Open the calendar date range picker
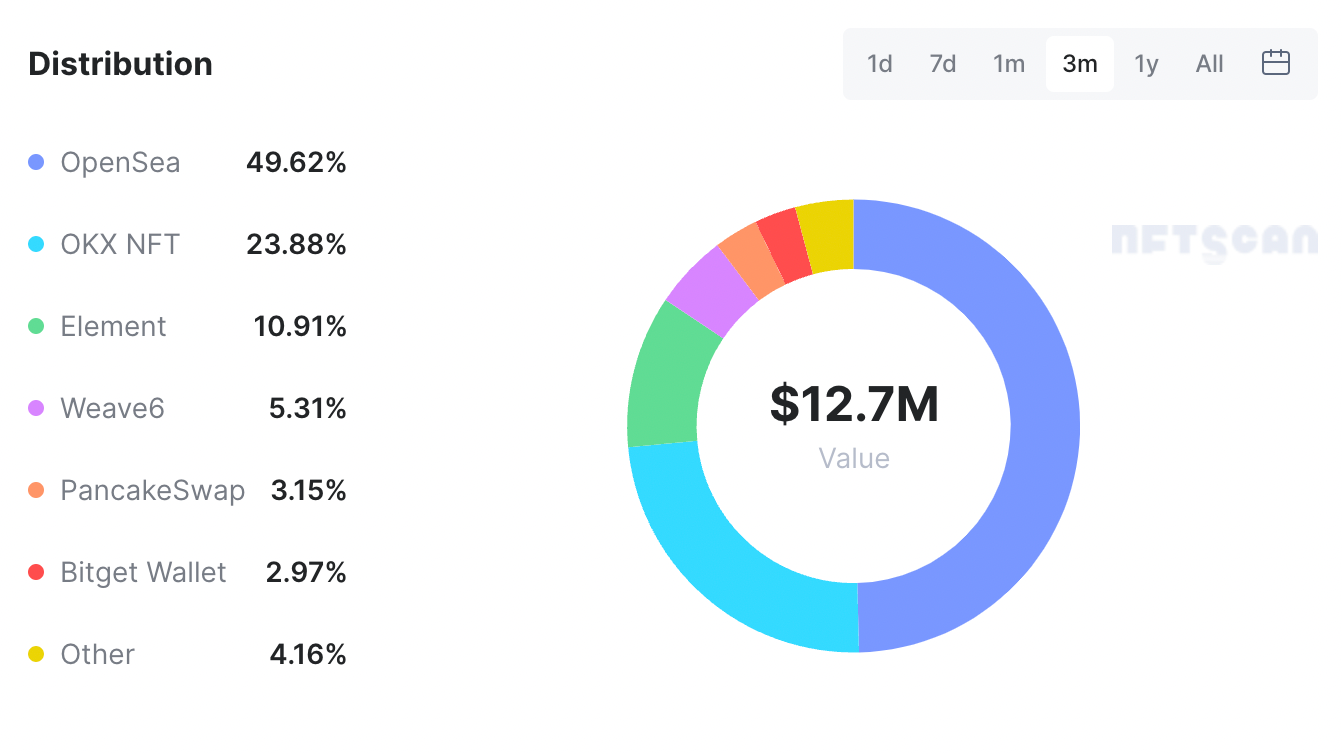The height and width of the screenshot is (754, 1342). [1275, 64]
